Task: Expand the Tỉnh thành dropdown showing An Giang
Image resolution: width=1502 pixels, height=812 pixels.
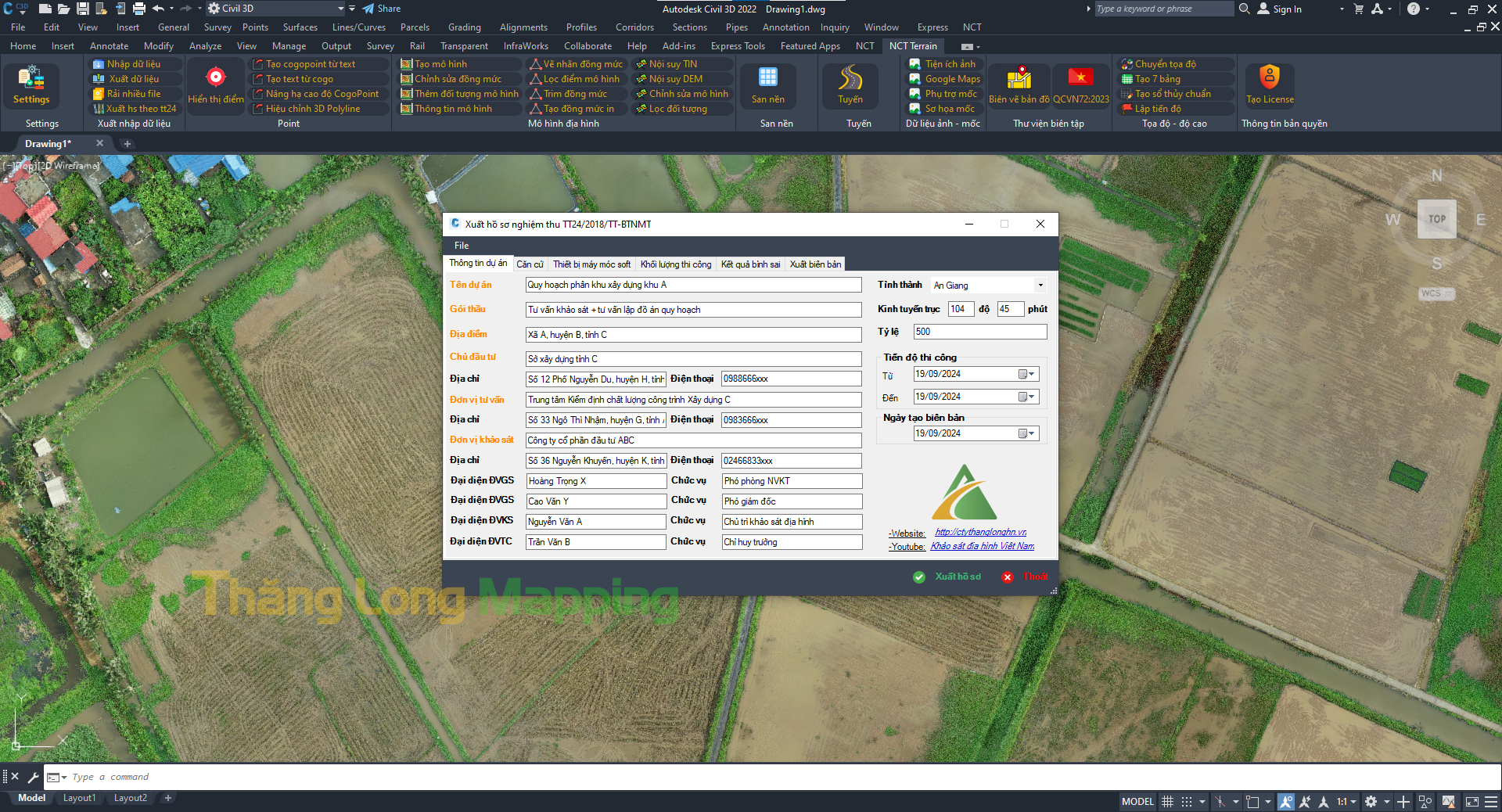Action: 1040,286
